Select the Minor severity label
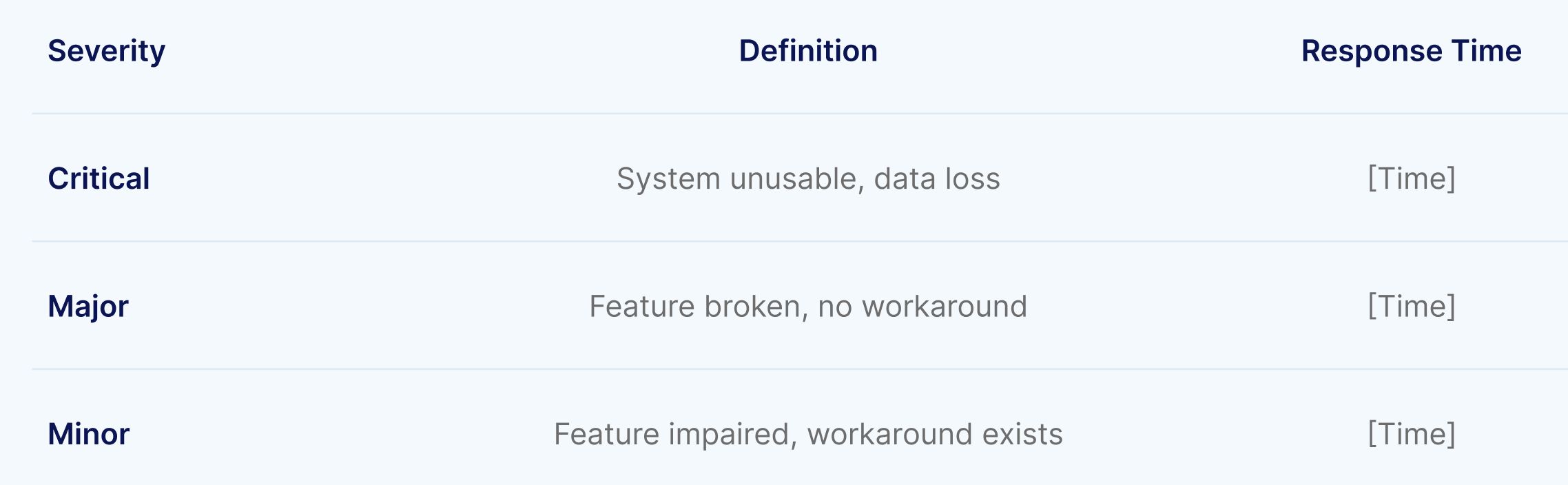The image size is (1568, 485). 89,434
